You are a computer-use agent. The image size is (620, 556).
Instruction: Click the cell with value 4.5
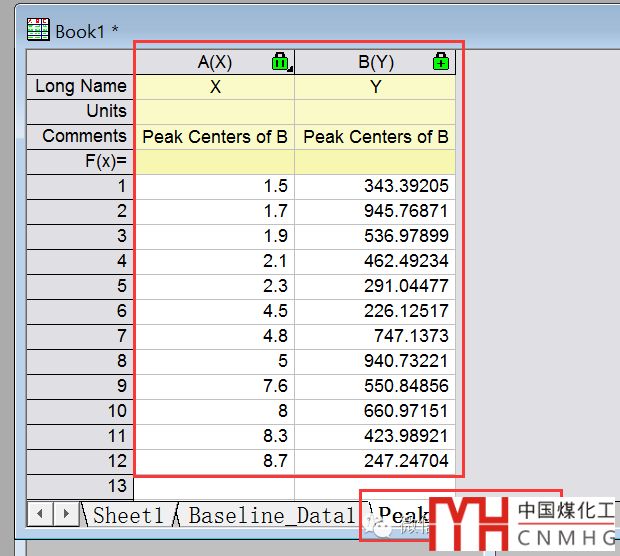point(214,311)
